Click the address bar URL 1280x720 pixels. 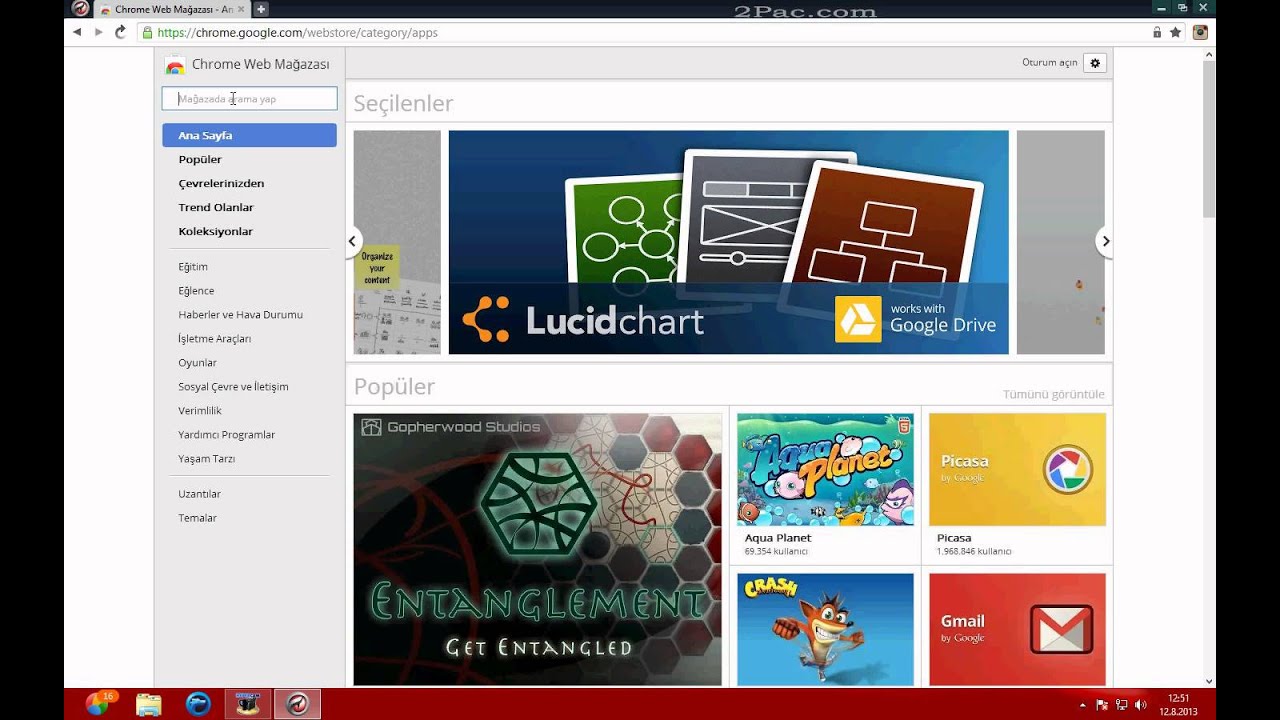pos(298,32)
